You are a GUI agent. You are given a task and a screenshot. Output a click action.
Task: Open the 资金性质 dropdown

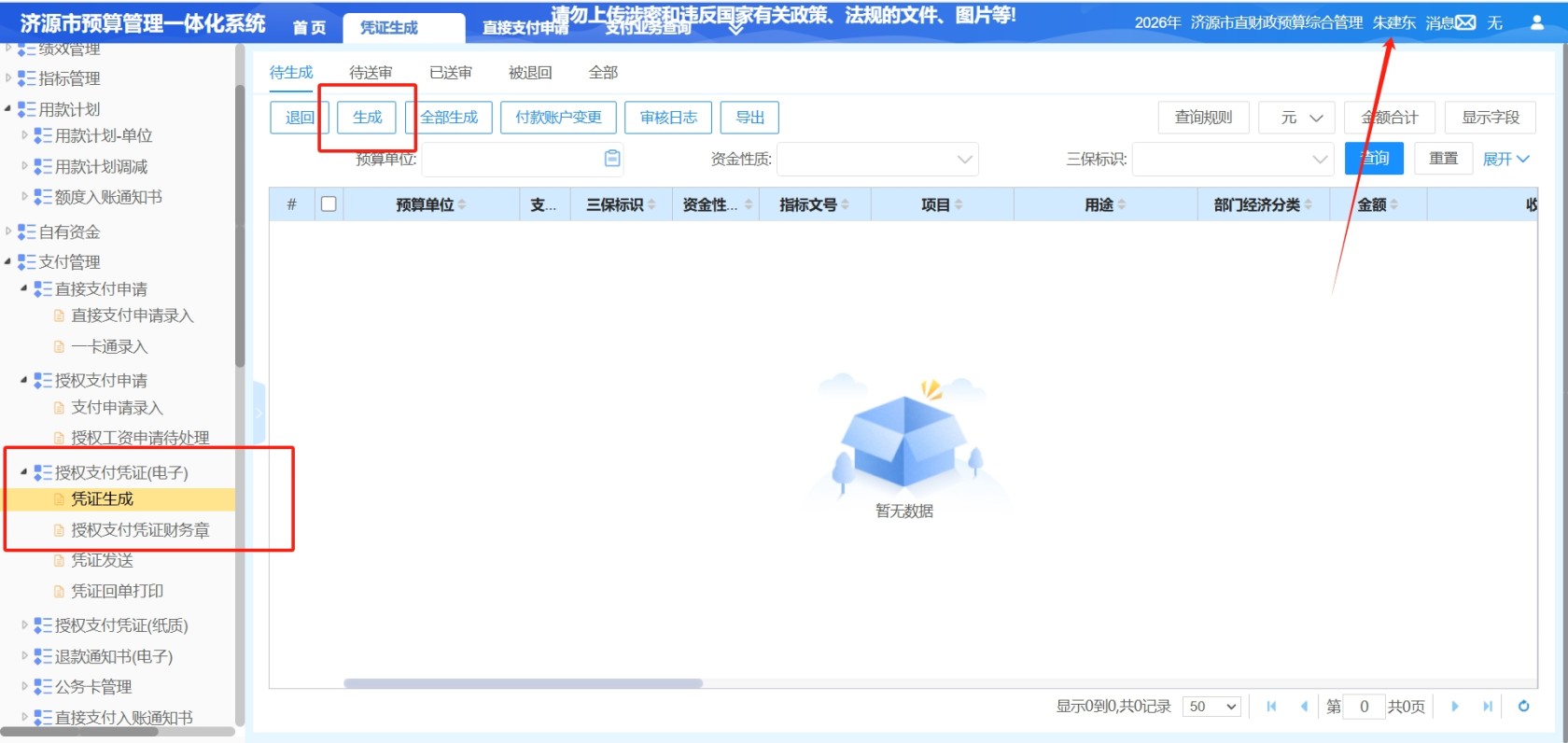(877, 159)
